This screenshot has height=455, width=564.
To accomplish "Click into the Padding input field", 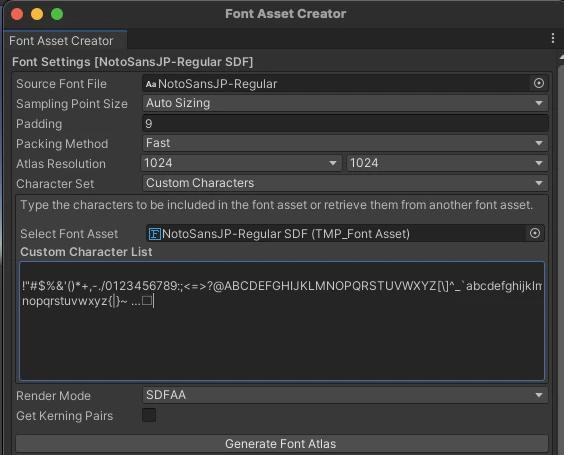I will coord(345,124).
